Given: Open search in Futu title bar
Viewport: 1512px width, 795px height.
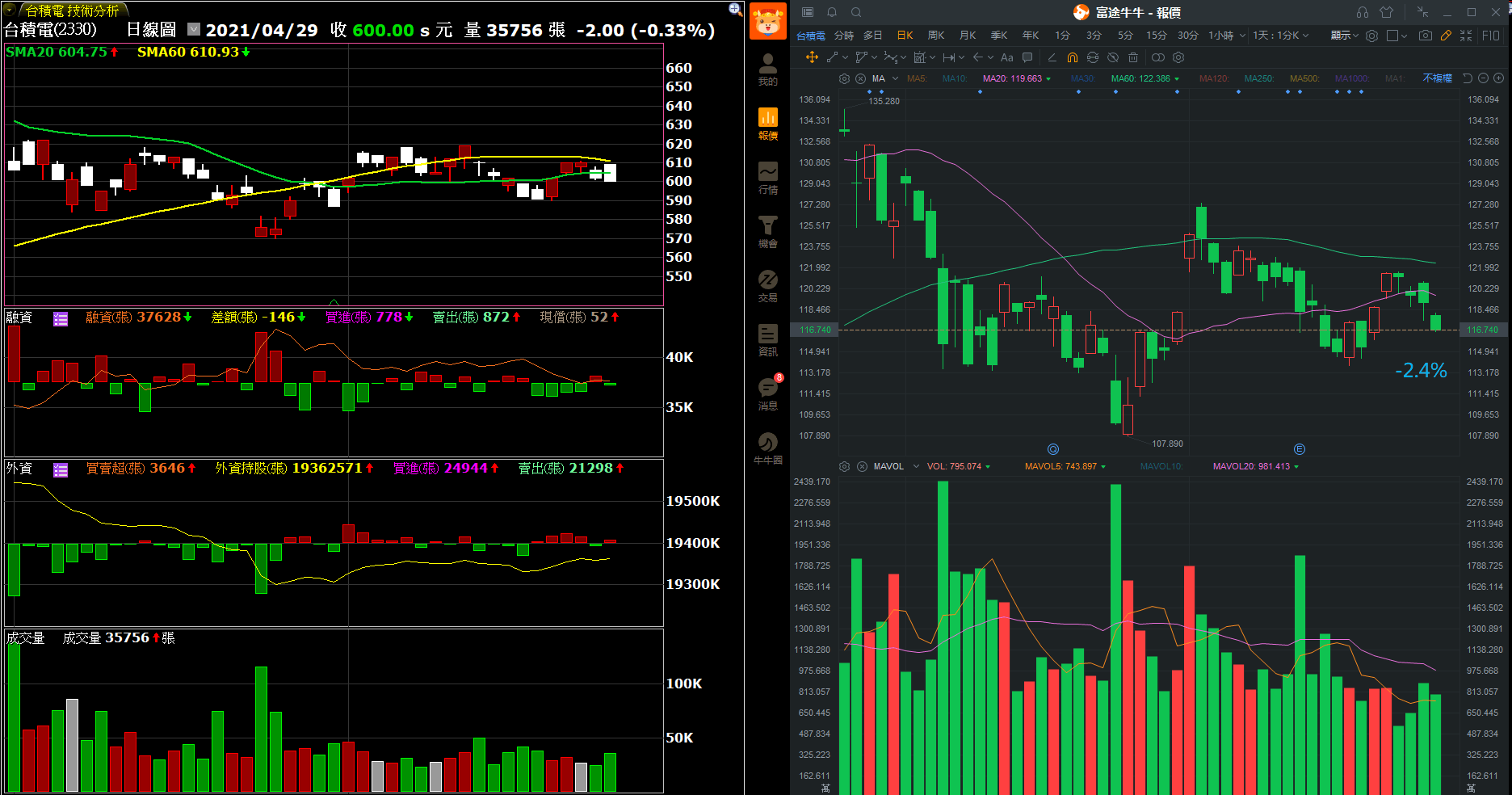Looking at the screenshot, I should pos(856,12).
